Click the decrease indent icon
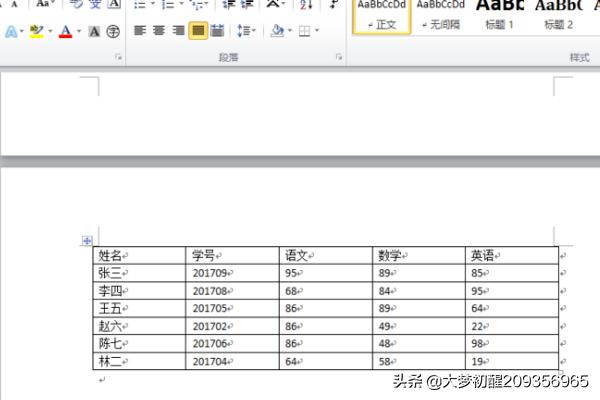Viewport: 600px width, 400px height. point(229,4)
